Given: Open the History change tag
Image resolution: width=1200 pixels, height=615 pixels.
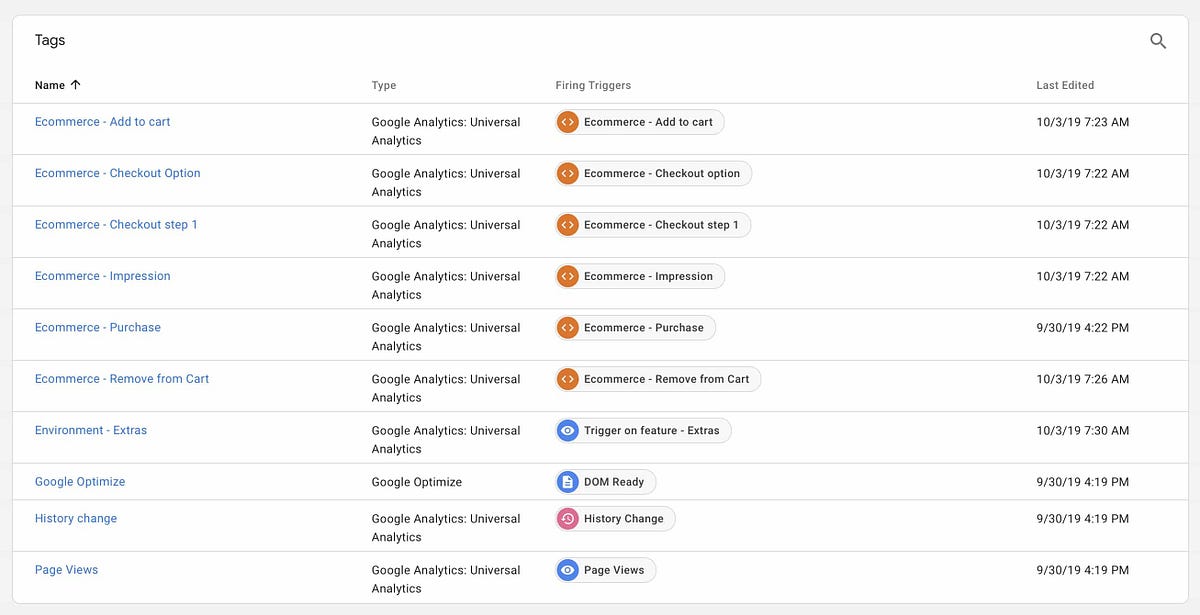Looking at the screenshot, I should click(x=76, y=519).
